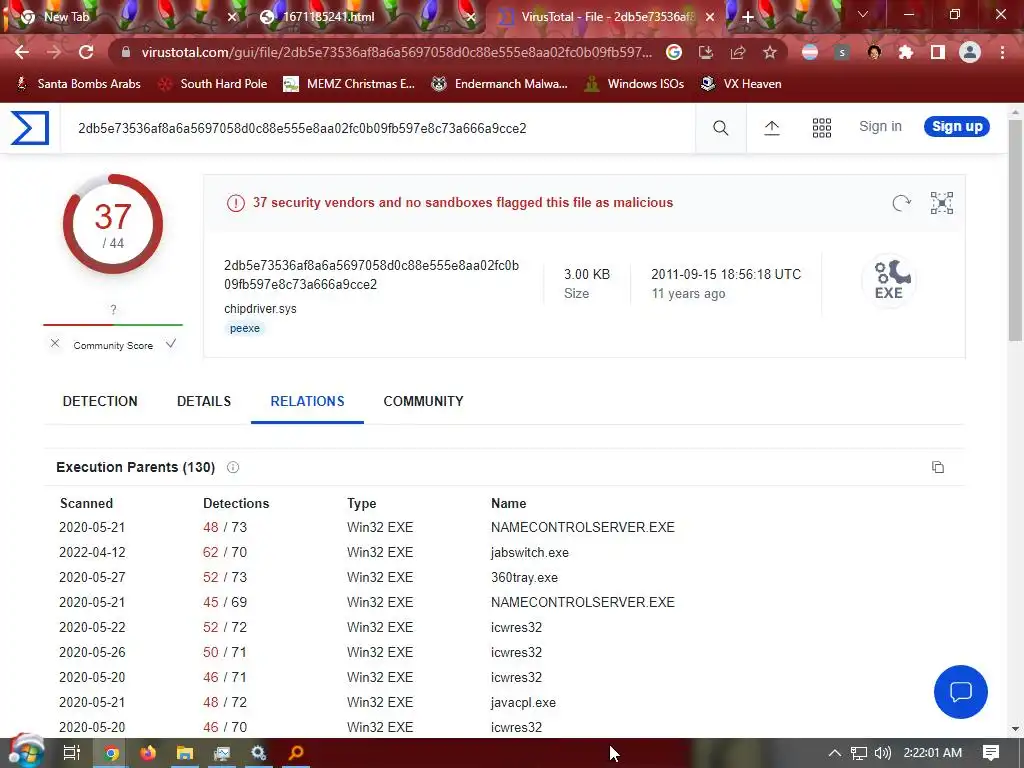Open the Windows ISOs bookmark
Screen dimensions: 1024x768
(x=635, y=84)
